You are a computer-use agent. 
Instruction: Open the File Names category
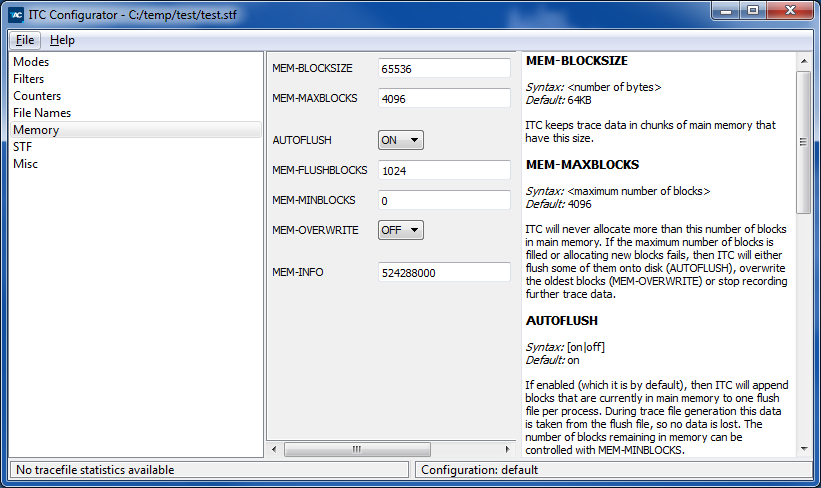click(x=42, y=113)
